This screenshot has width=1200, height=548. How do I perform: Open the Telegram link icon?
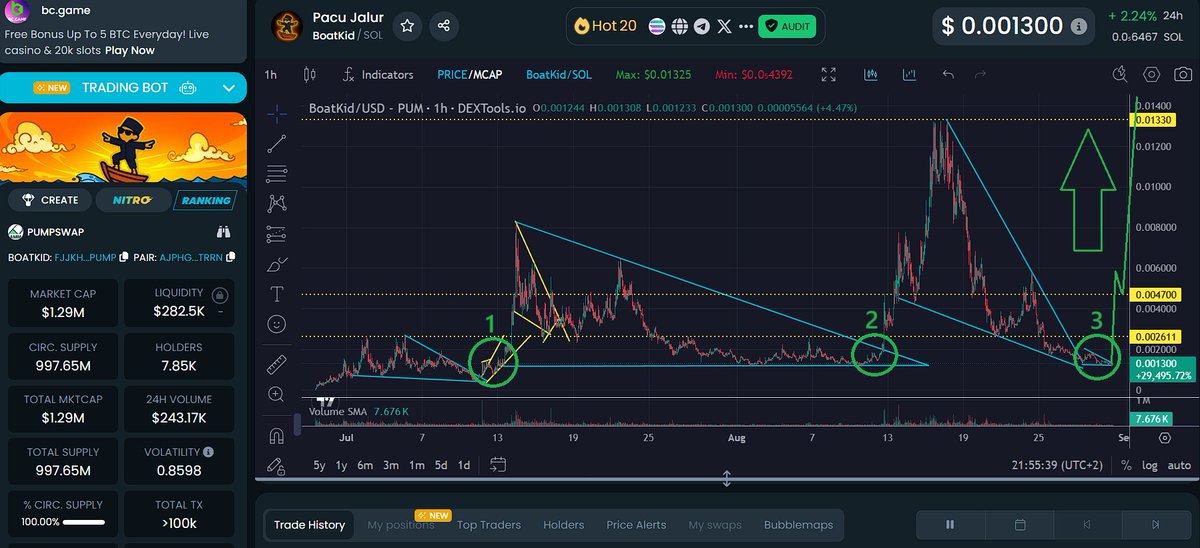701,26
